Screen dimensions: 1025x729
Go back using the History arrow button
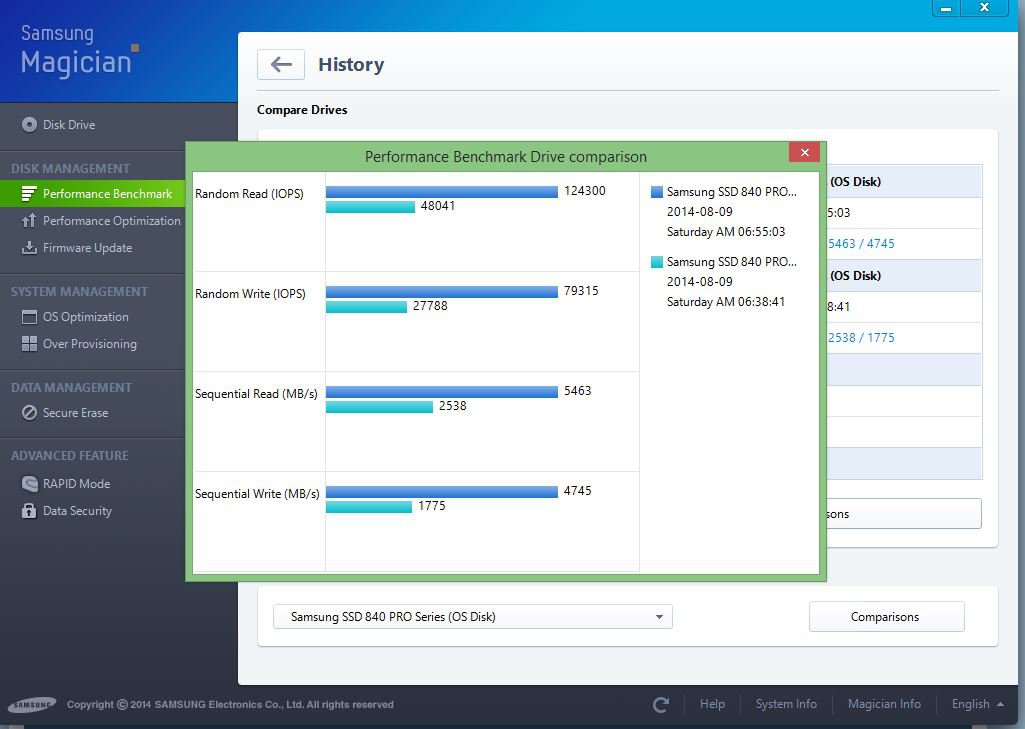click(x=281, y=64)
